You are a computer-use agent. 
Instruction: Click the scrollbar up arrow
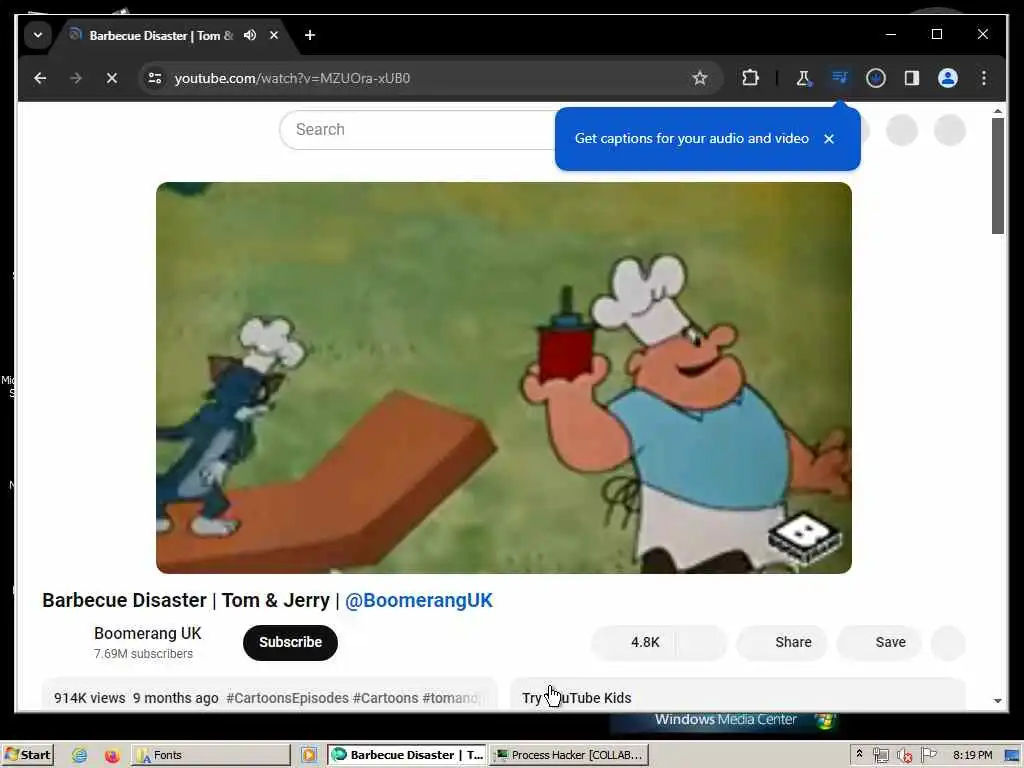point(997,112)
